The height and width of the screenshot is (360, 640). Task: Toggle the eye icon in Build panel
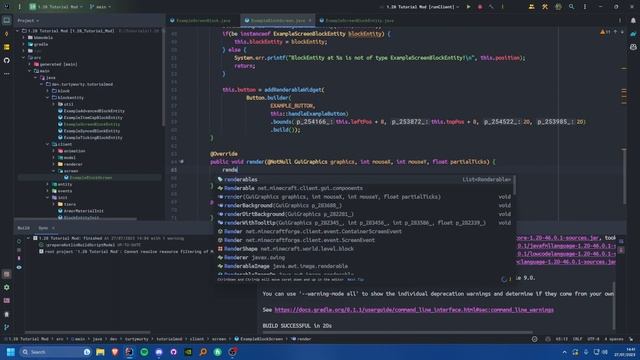click(19, 267)
